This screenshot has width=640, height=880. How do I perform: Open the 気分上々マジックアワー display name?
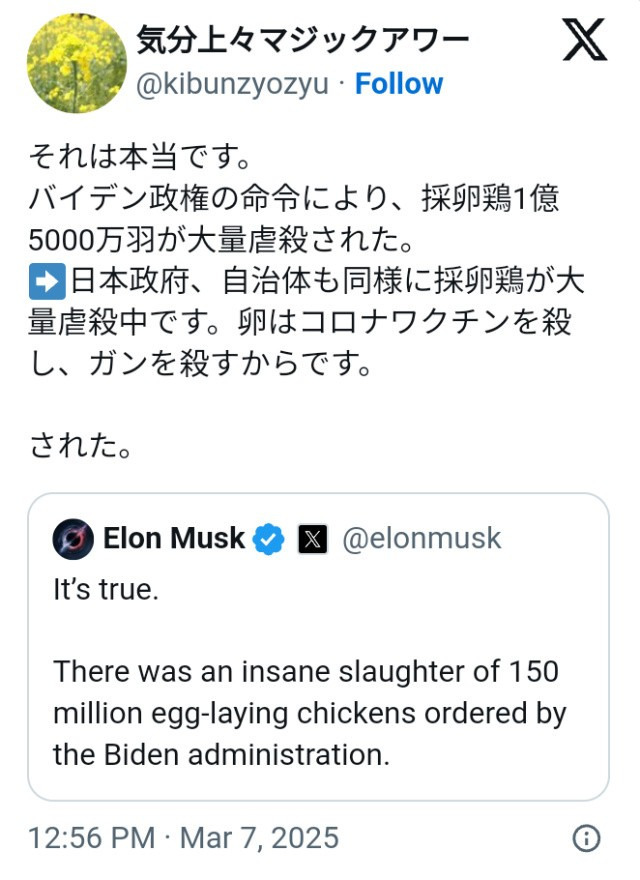(303, 40)
